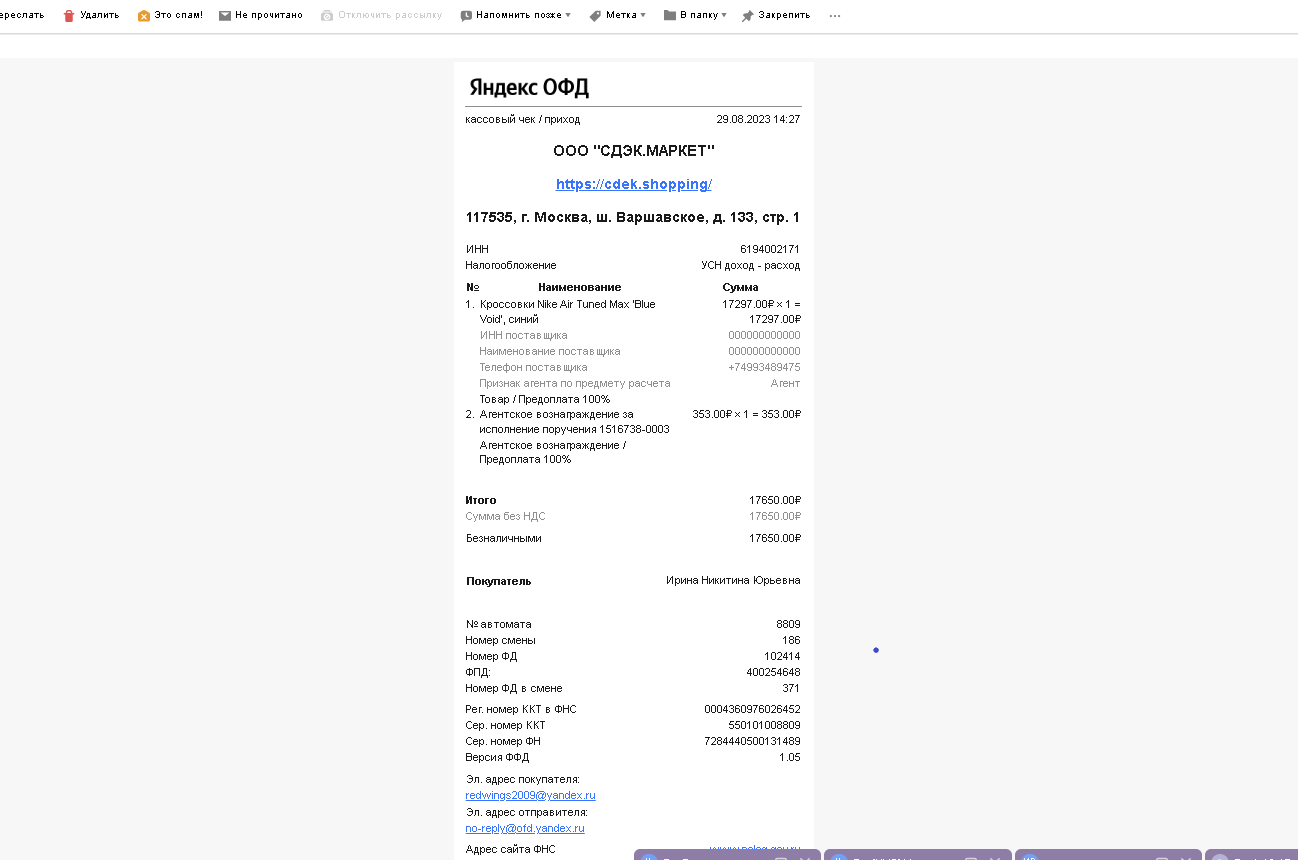This screenshot has width=1298, height=860.
Task: Click the no-reply@ofd.yandex.ru sender email link
Action: pos(525,828)
